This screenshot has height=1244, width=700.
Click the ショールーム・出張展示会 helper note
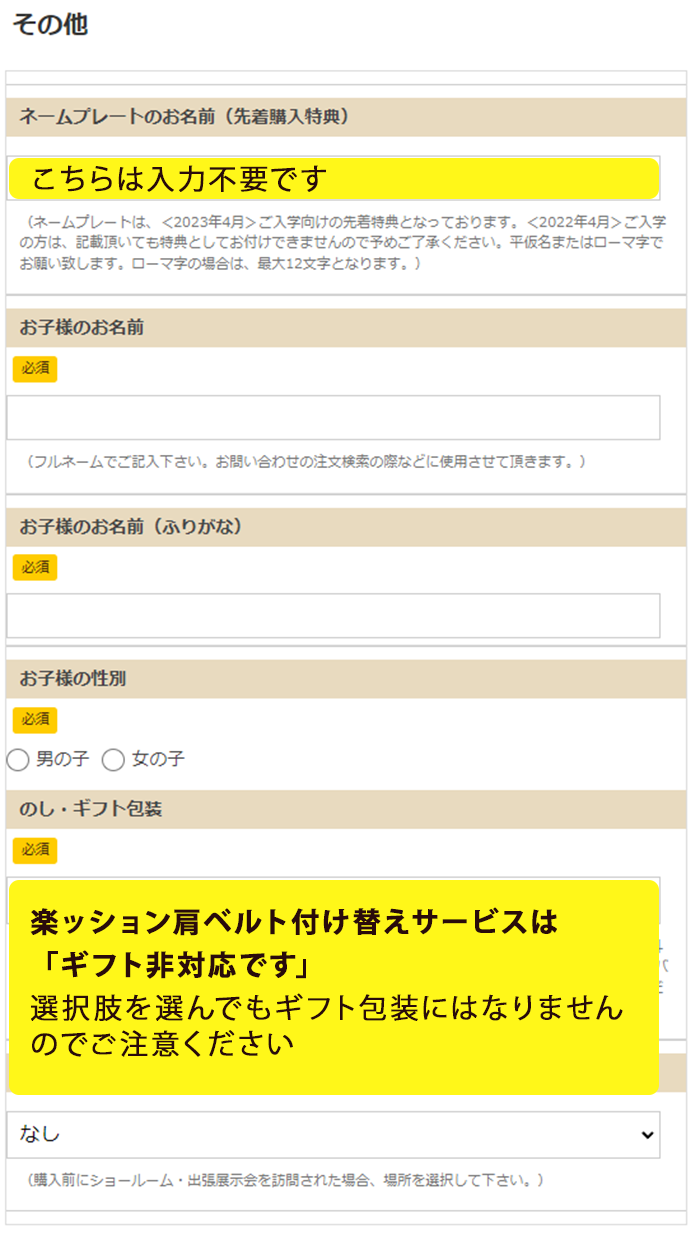285,1180
